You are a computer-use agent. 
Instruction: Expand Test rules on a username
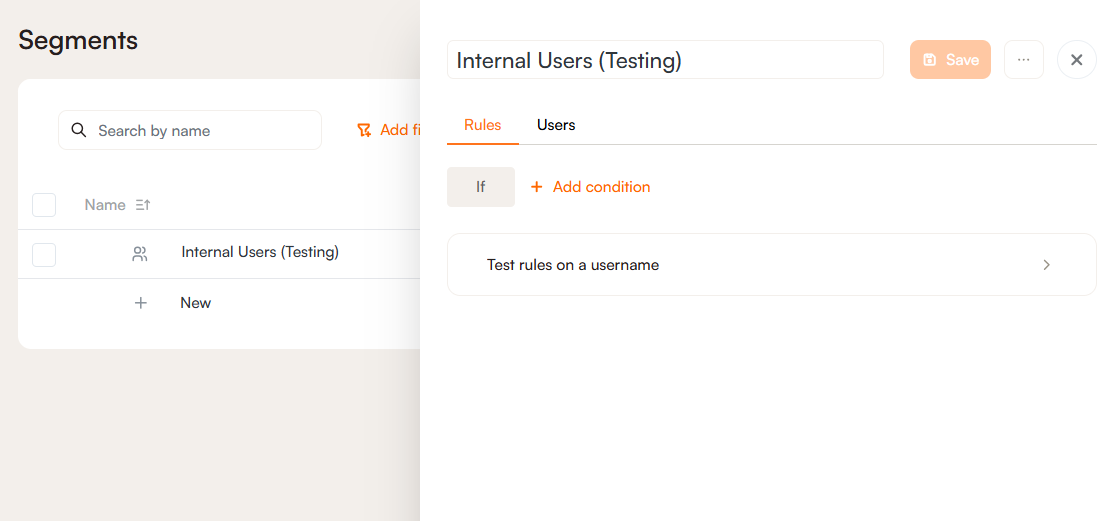point(573,265)
